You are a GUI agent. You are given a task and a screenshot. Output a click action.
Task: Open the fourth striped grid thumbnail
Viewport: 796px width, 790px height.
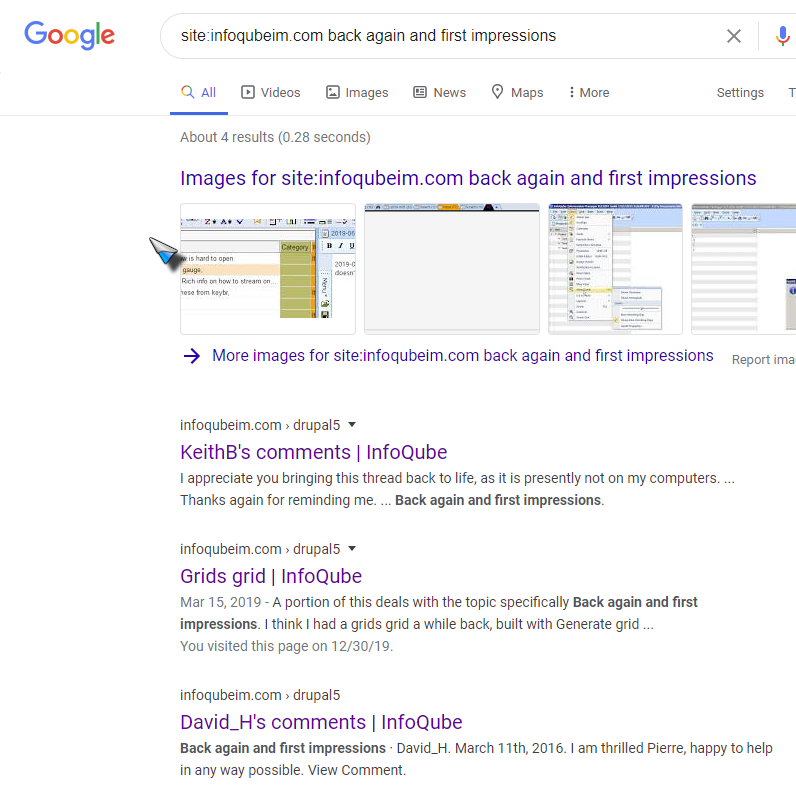coord(744,269)
